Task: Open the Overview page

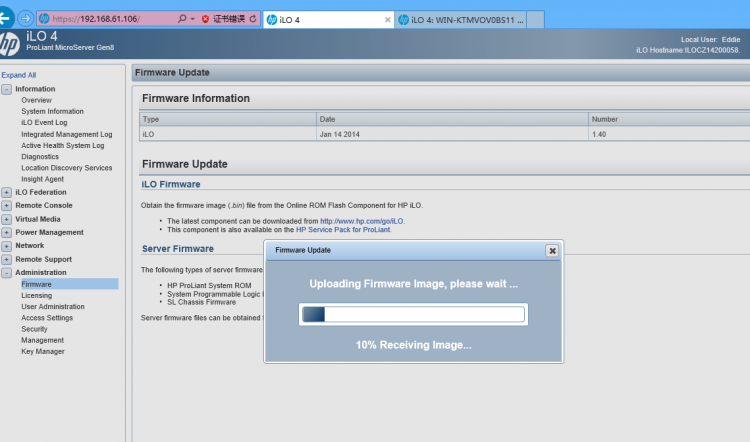Action: click(x=36, y=100)
